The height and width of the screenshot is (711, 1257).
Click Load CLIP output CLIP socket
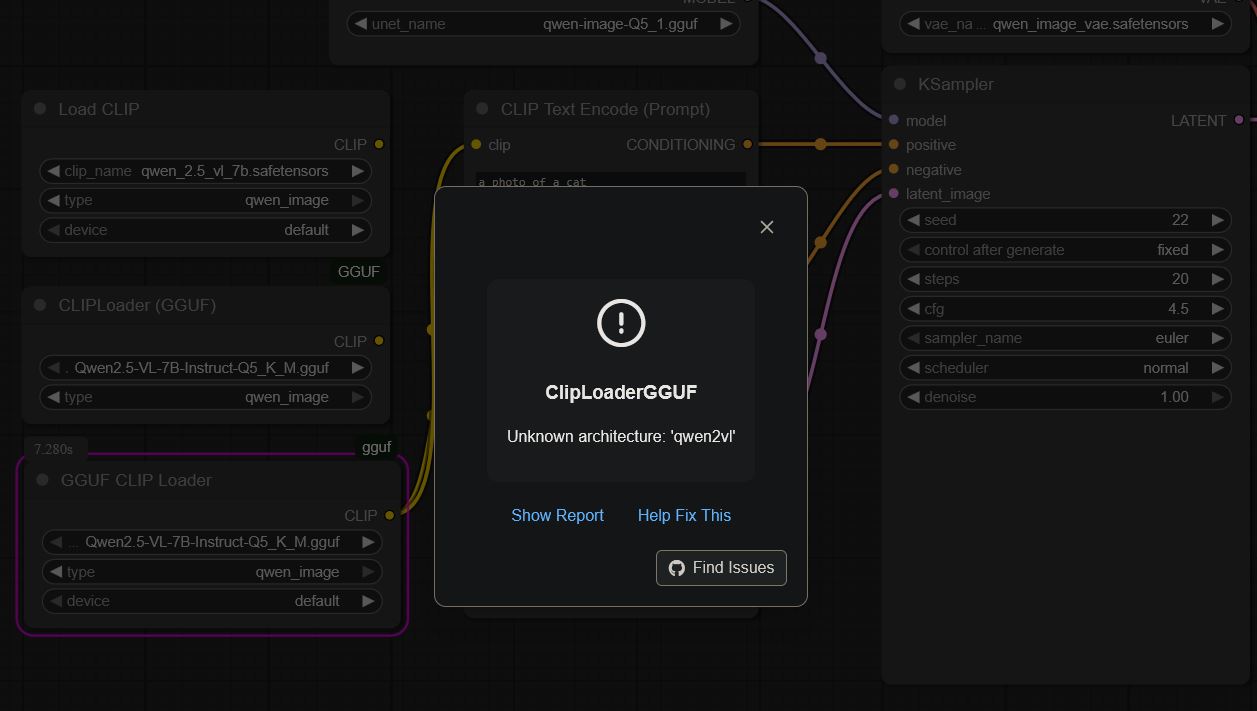[x=378, y=144]
